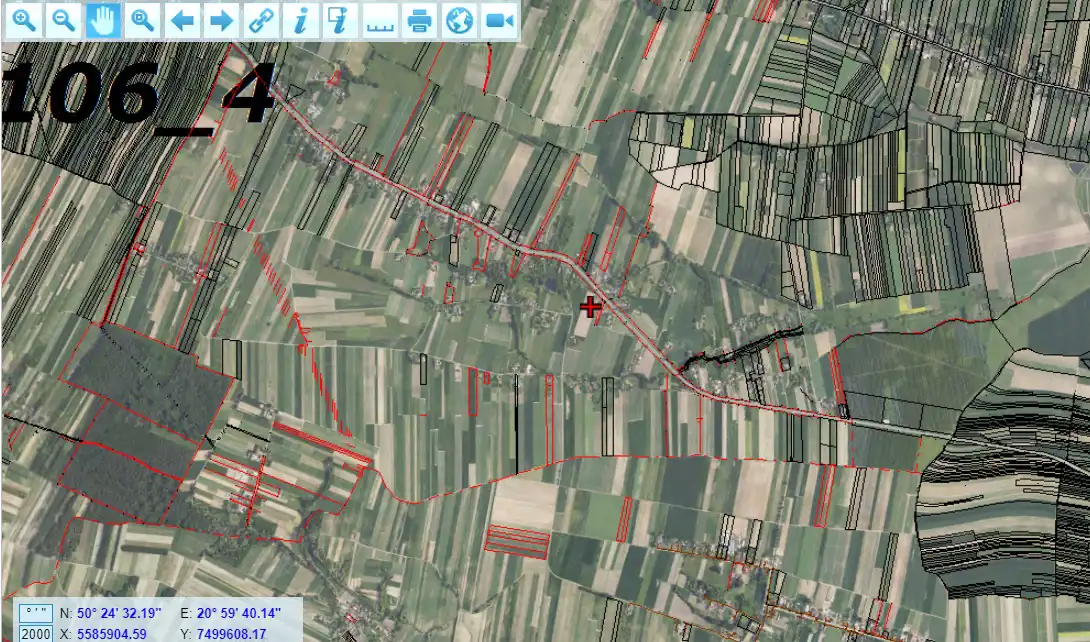Activate the measure ruler tool
This screenshot has height=642, width=1090.
(380, 20)
